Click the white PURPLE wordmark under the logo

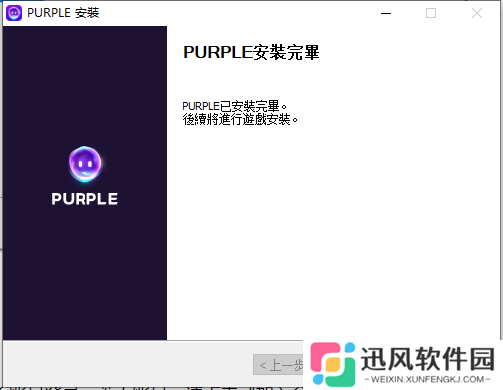click(85, 199)
